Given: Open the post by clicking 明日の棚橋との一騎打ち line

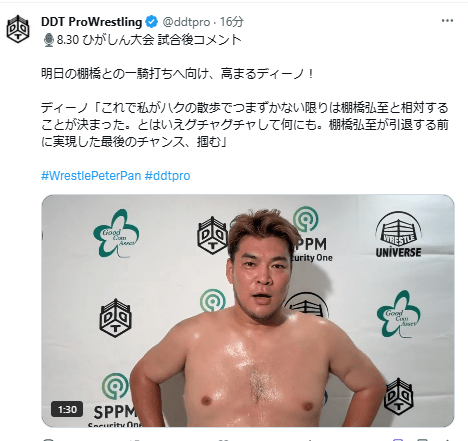Looking at the screenshot, I should point(177,73).
